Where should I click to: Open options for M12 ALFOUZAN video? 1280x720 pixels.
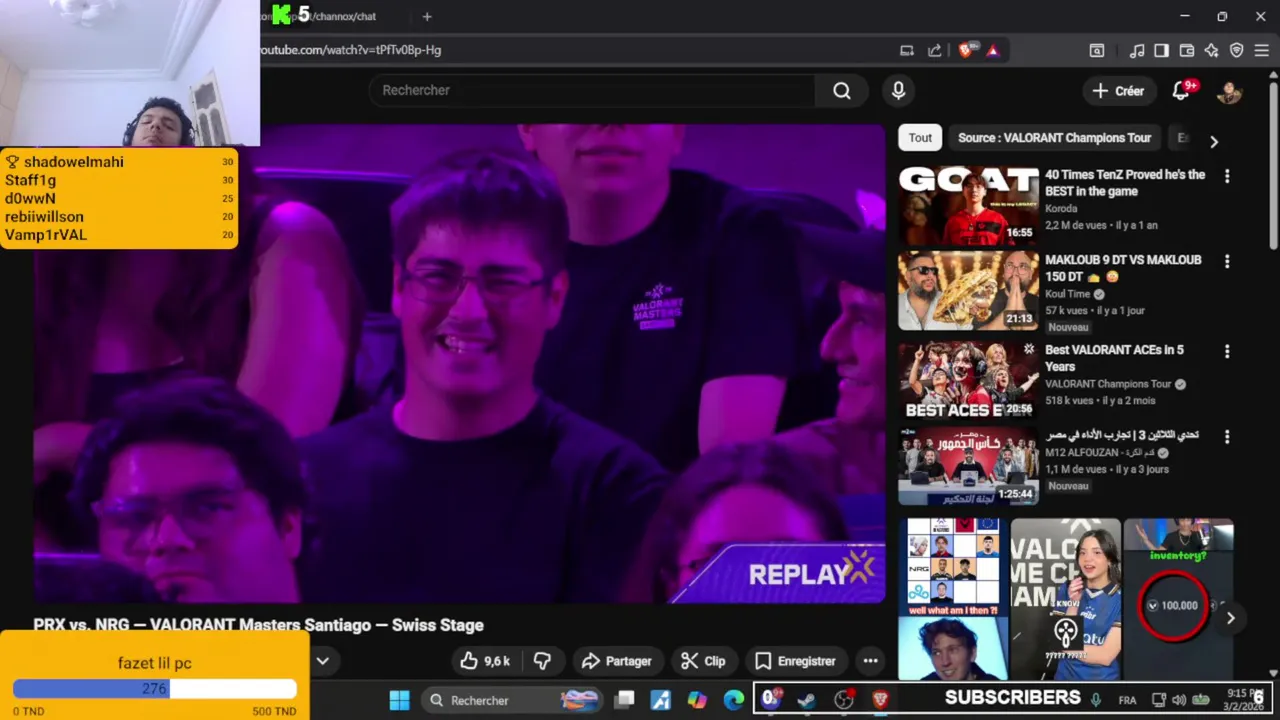click(1227, 437)
